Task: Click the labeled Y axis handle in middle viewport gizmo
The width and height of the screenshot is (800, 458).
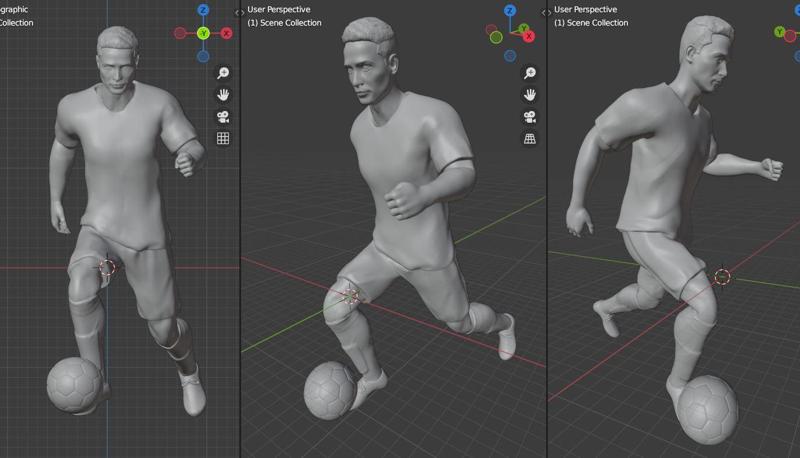Action: click(523, 28)
